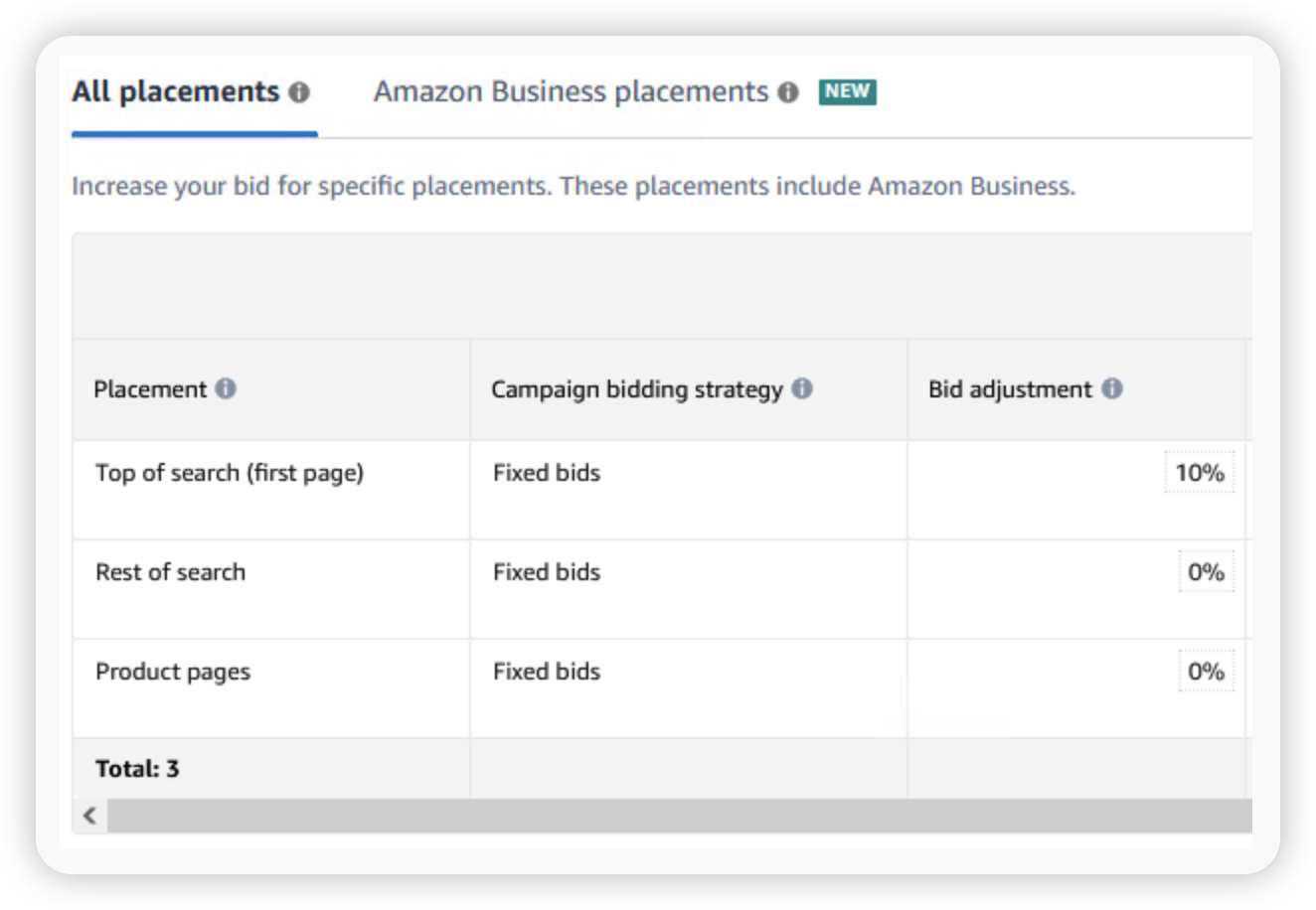Edit the 10% bid adjustment field

point(1199,473)
